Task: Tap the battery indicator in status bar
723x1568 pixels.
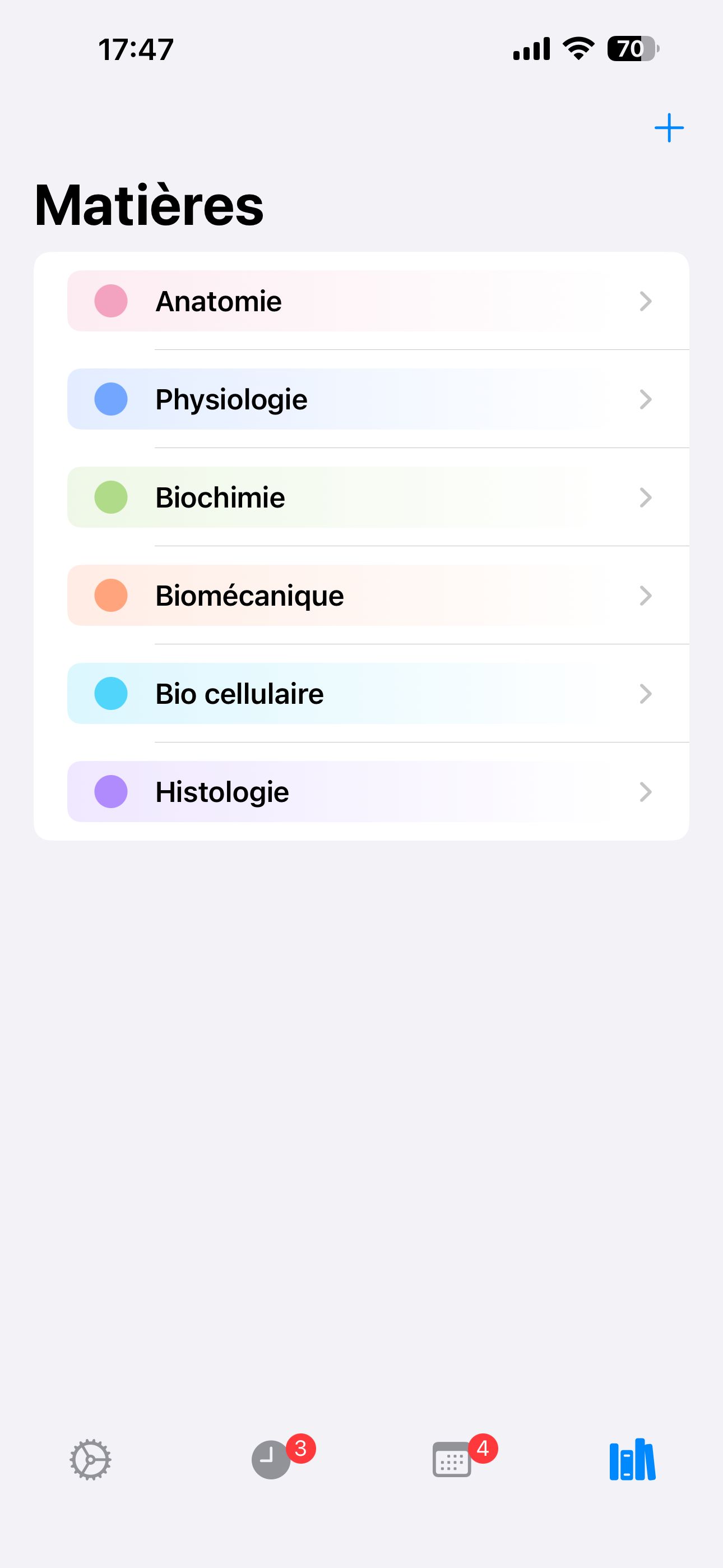Action: pyautogui.click(x=632, y=49)
